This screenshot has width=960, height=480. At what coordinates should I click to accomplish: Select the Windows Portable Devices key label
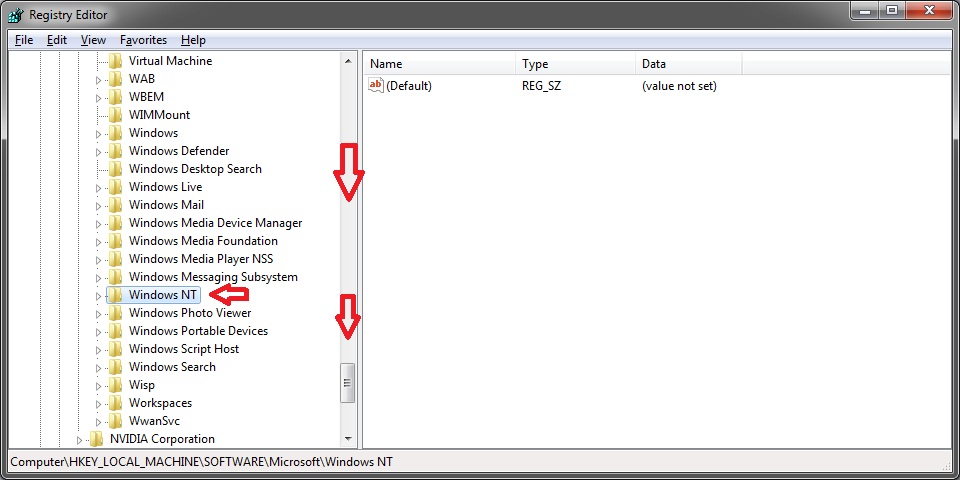click(198, 331)
